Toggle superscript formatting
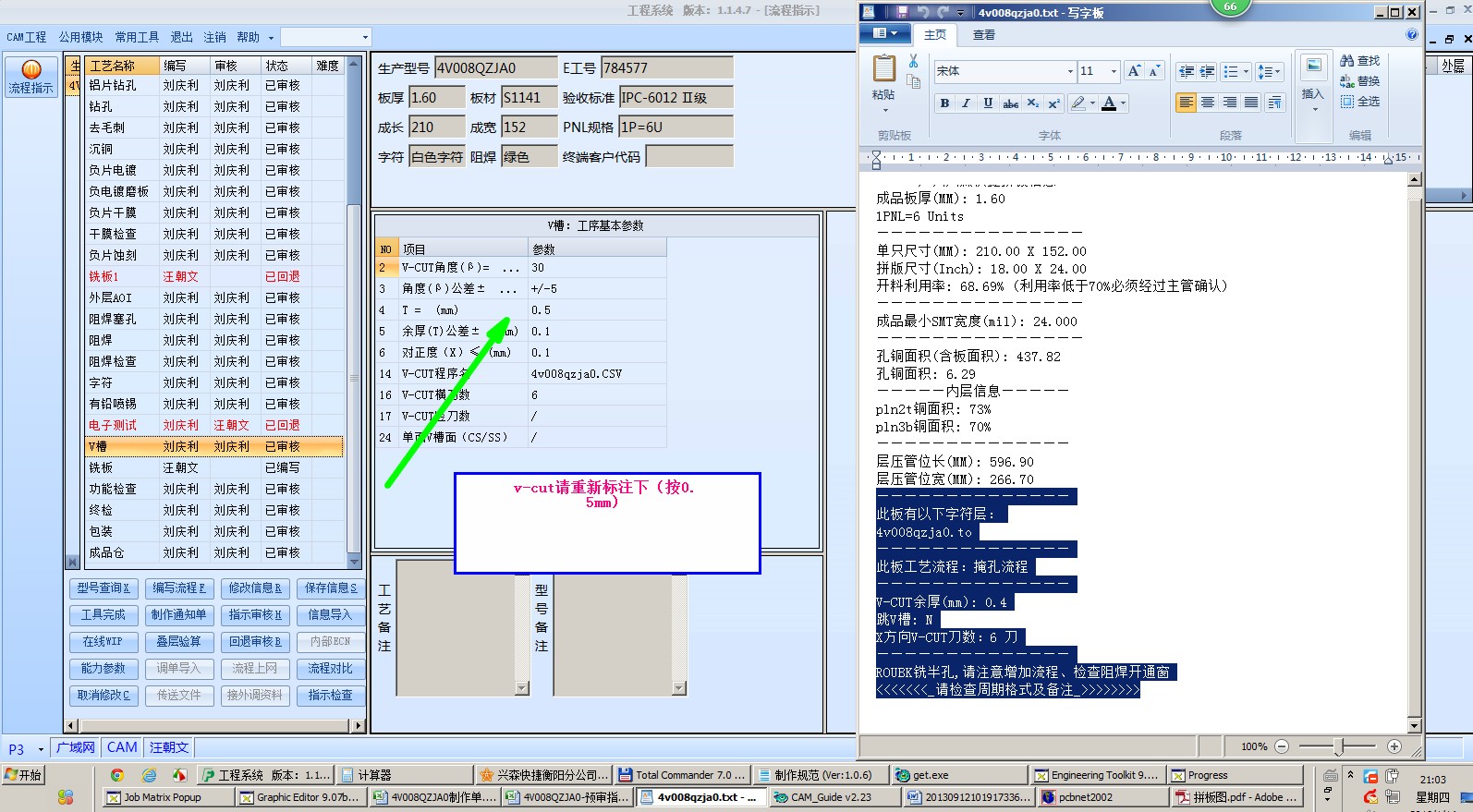Viewport: 1473px width, 812px height. (x=1053, y=103)
